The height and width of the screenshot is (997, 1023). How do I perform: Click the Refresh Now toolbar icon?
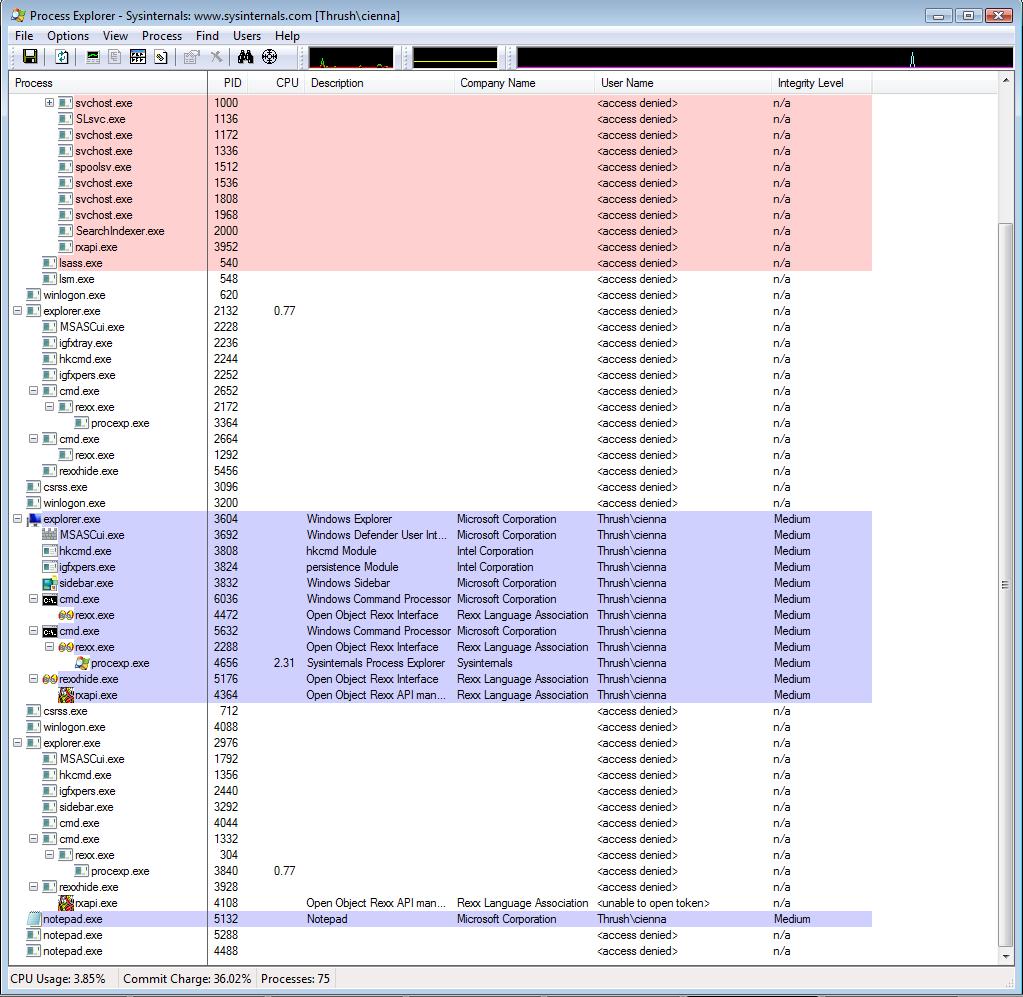(62, 57)
